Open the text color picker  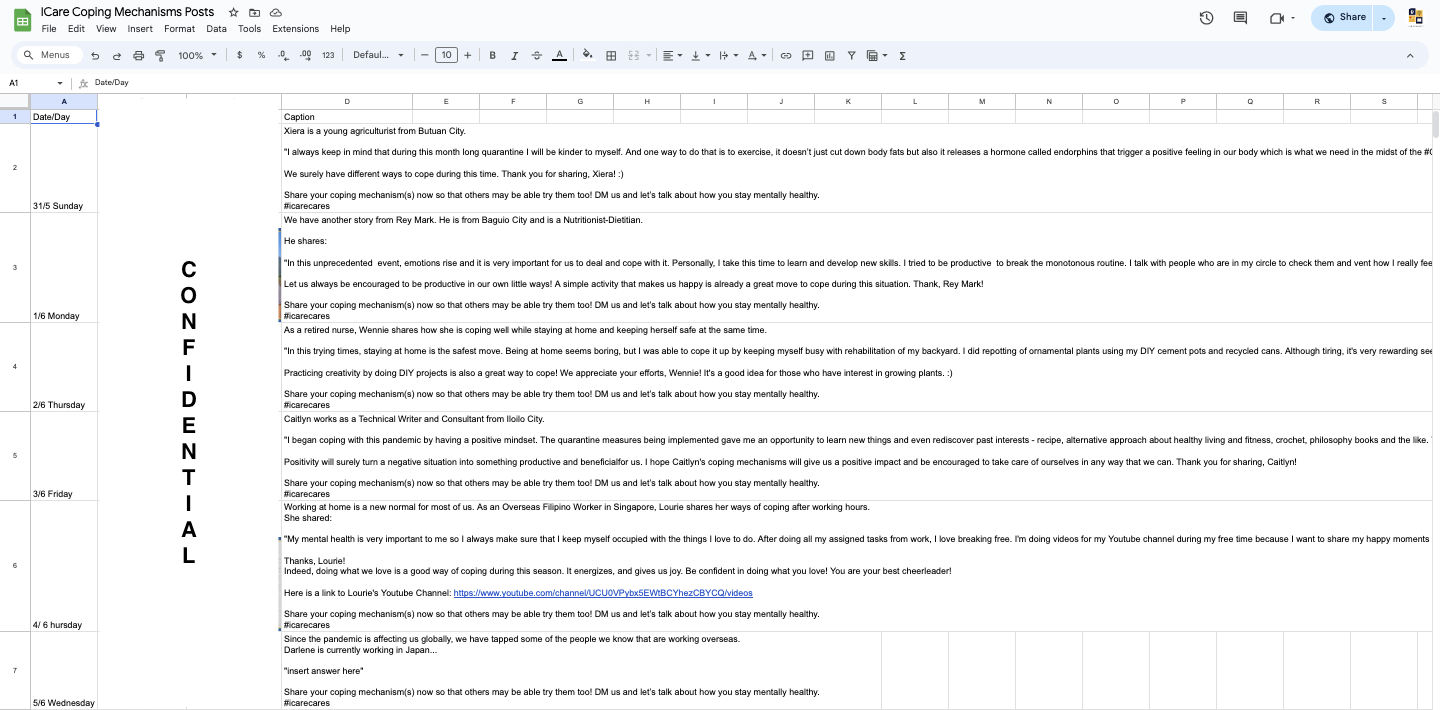559,56
